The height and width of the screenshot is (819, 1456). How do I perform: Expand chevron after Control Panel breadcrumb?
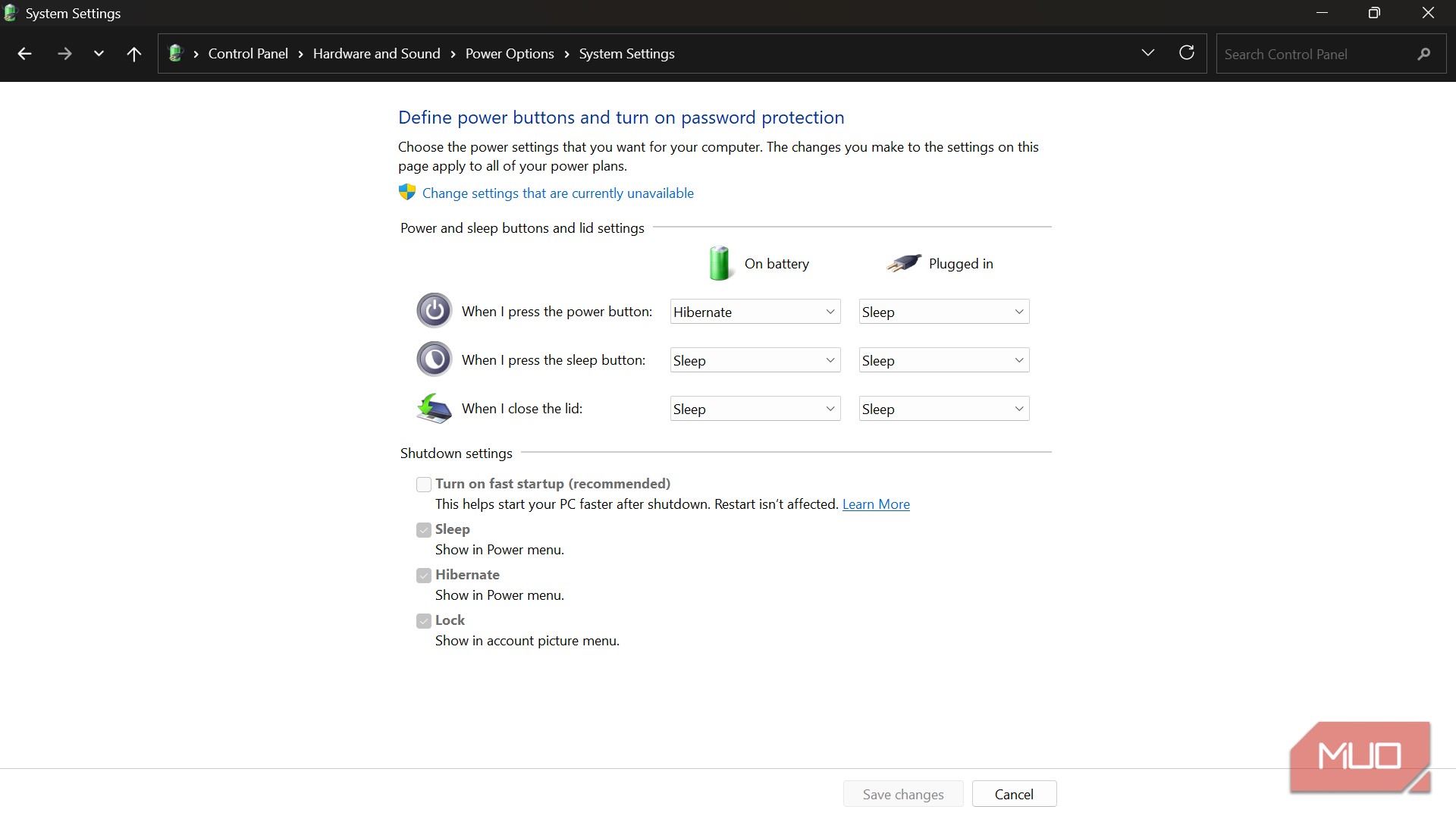[x=301, y=54]
